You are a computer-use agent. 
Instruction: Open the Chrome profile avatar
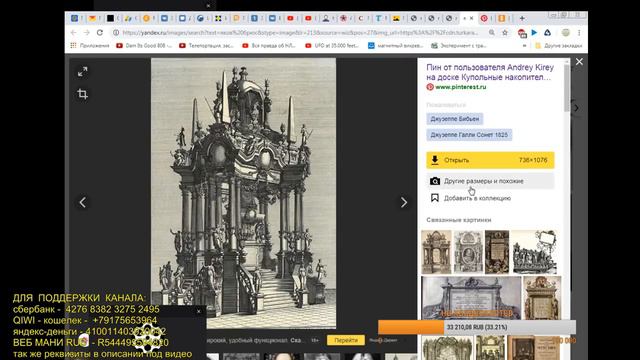coord(565,33)
